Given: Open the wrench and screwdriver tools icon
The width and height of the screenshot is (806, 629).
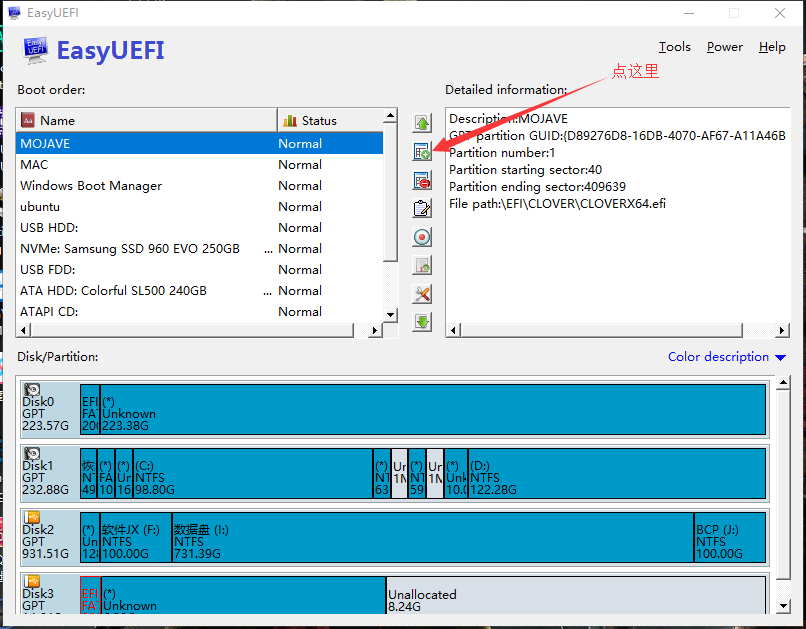Looking at the screenshot, I should click(422, 294).
